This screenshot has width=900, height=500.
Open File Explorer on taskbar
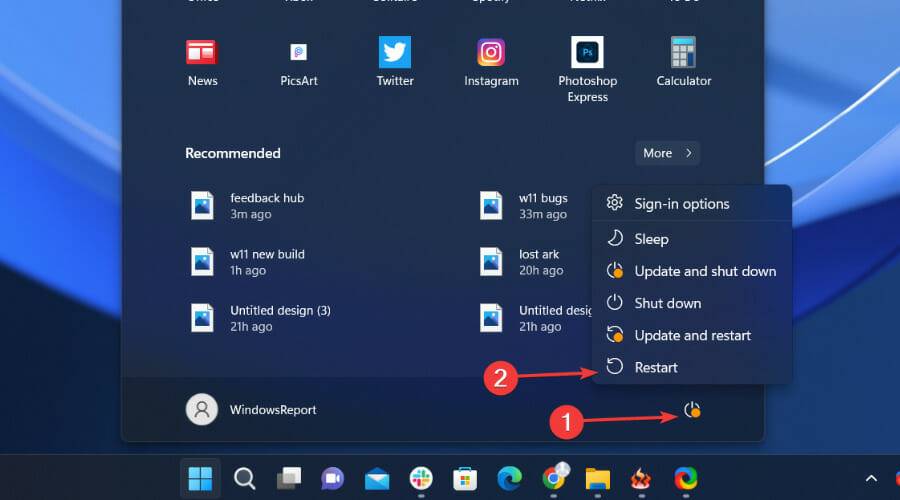598,478
